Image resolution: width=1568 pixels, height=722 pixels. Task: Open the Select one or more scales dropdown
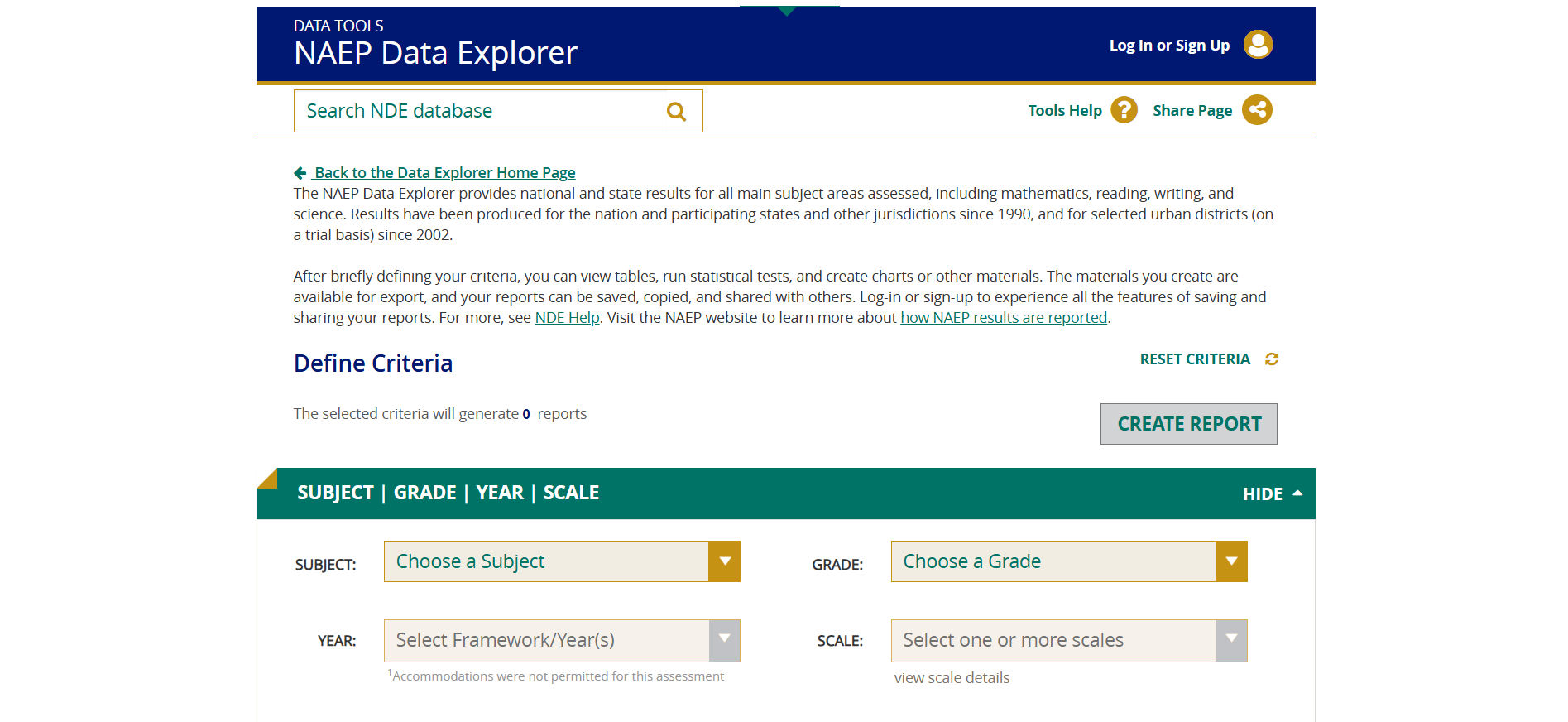point(1068,641)
